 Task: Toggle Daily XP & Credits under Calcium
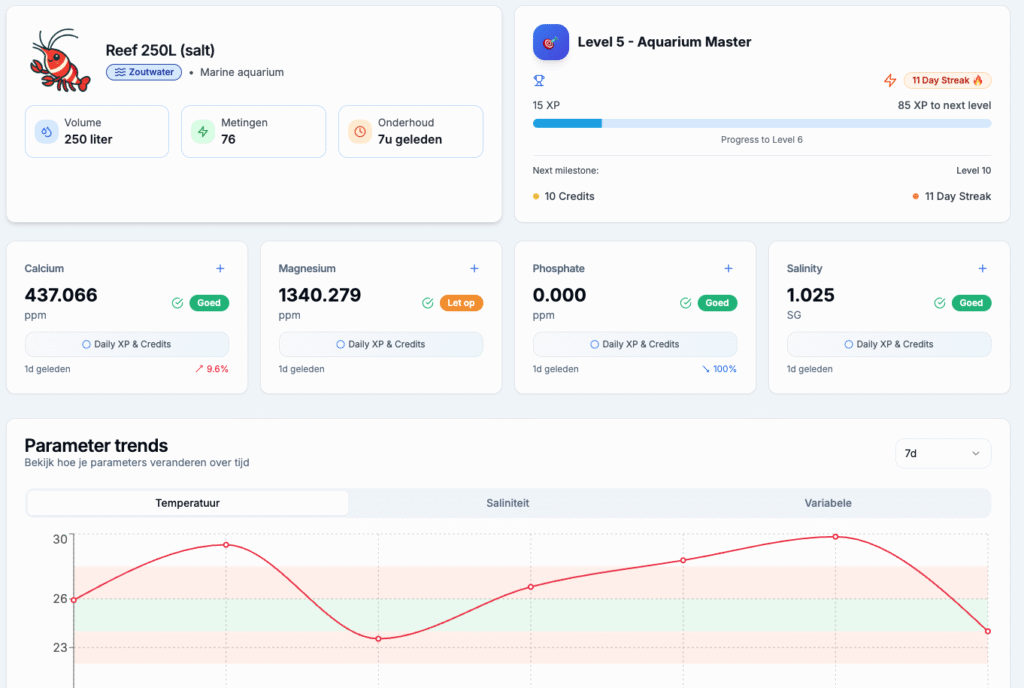(127, 344)
